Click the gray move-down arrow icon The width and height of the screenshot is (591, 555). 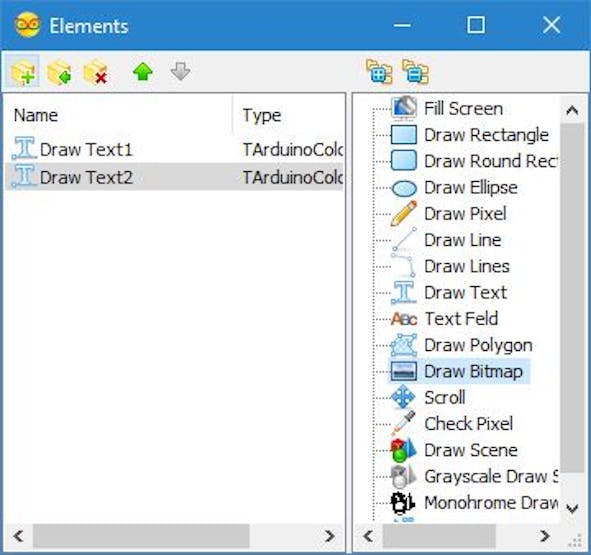tap(180, 72)
